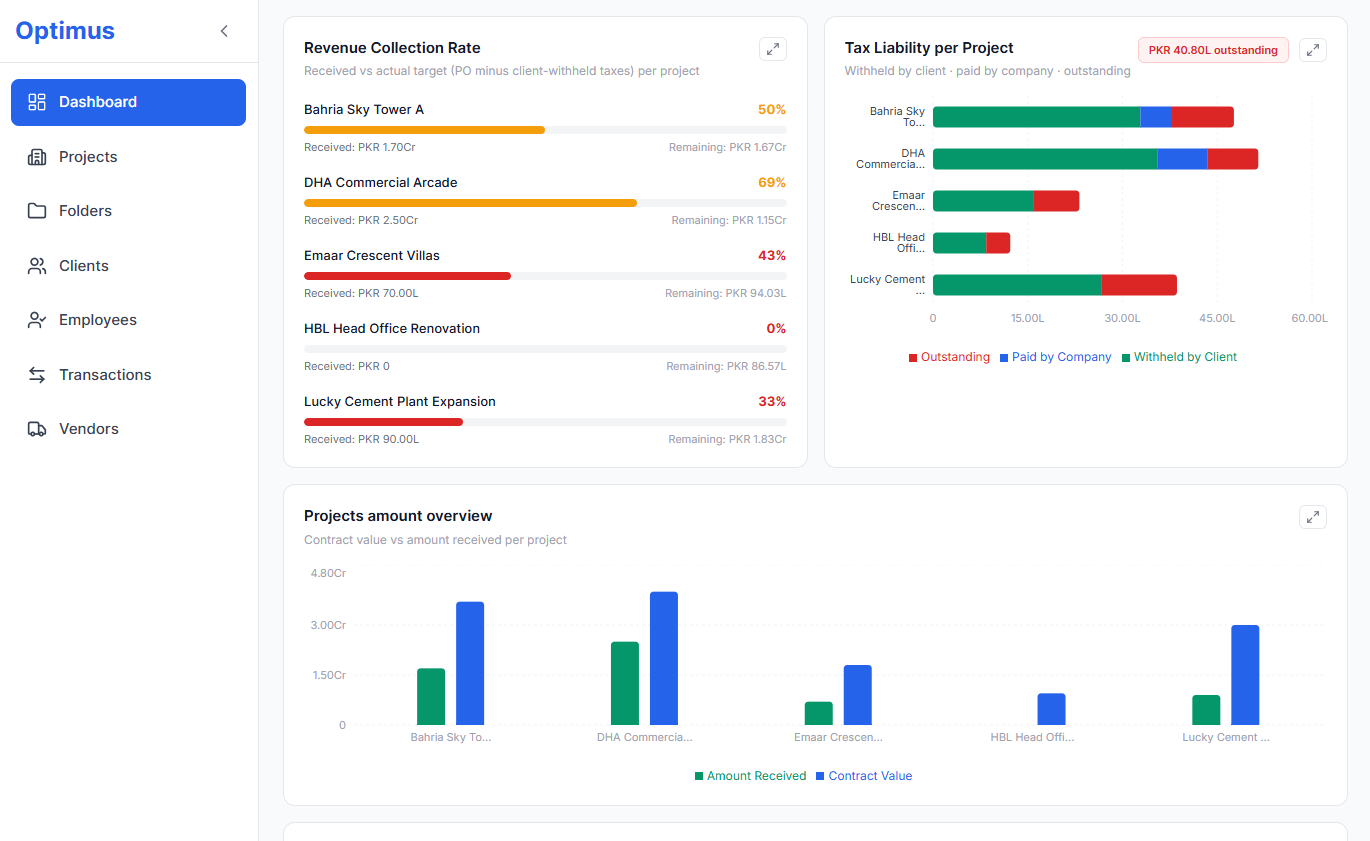The image size is (1370, 841).
Task: Click the green Withheld segment for DHA Commercial
Action: [x=1045, y=159]
